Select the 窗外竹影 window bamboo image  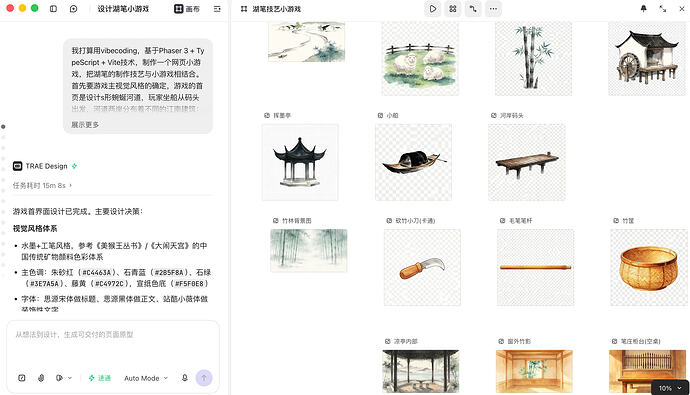[x=534, y=371]
